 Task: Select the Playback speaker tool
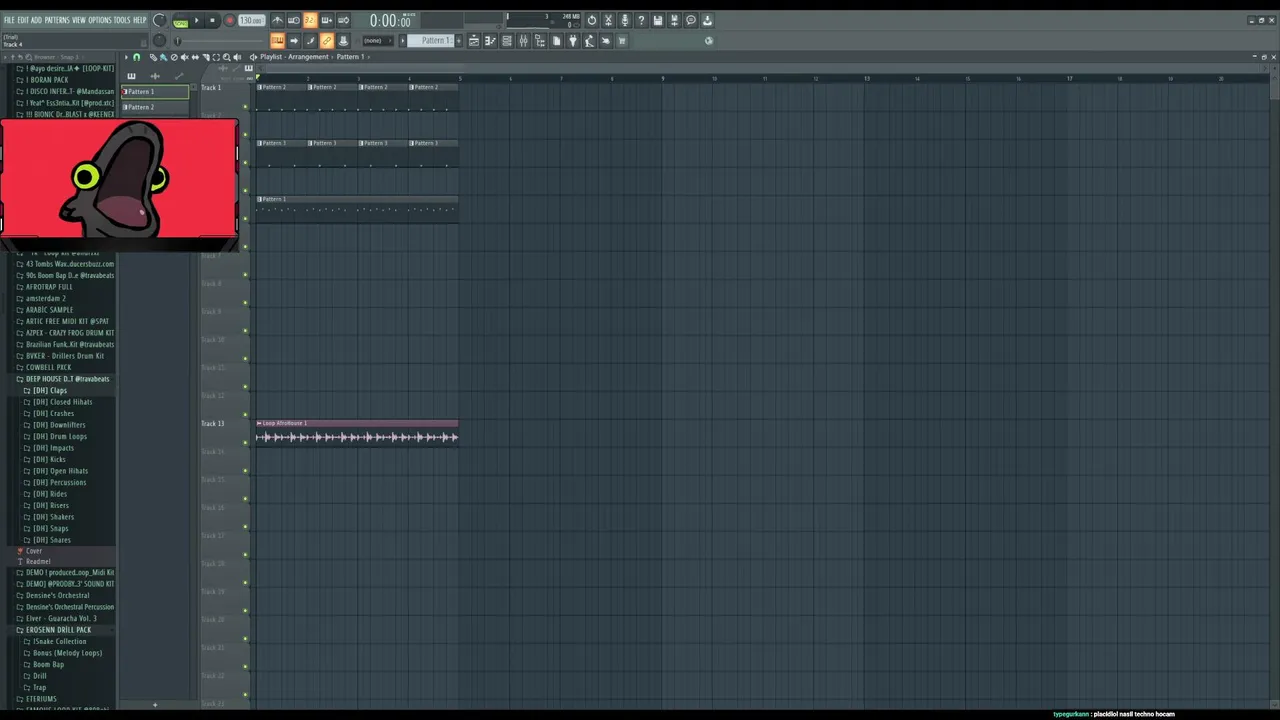237,57
